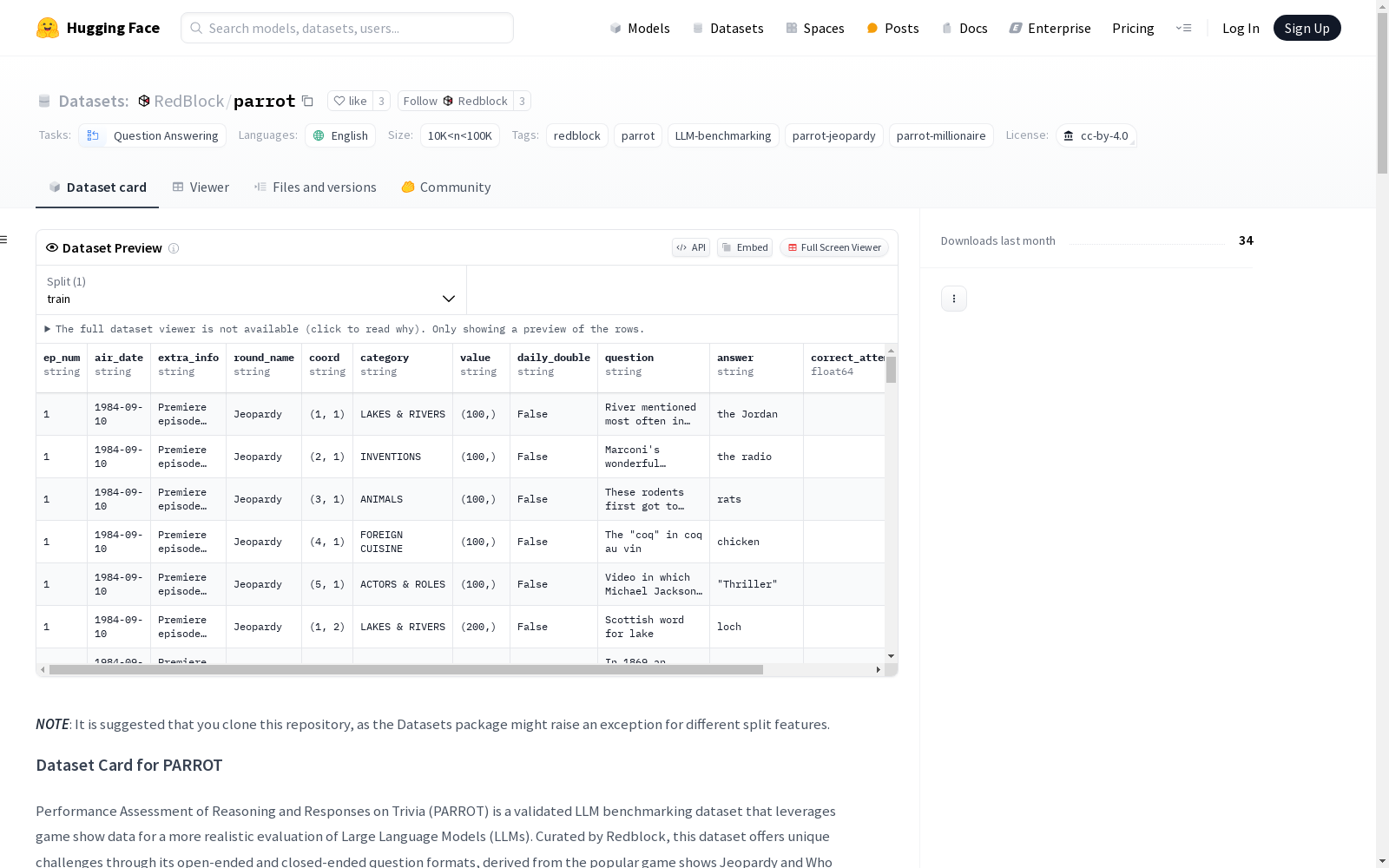The width and height of the screenshot is (1389, 868).
Task: Open the left sidebar hamburger icon
Action: tap(4, 240)
